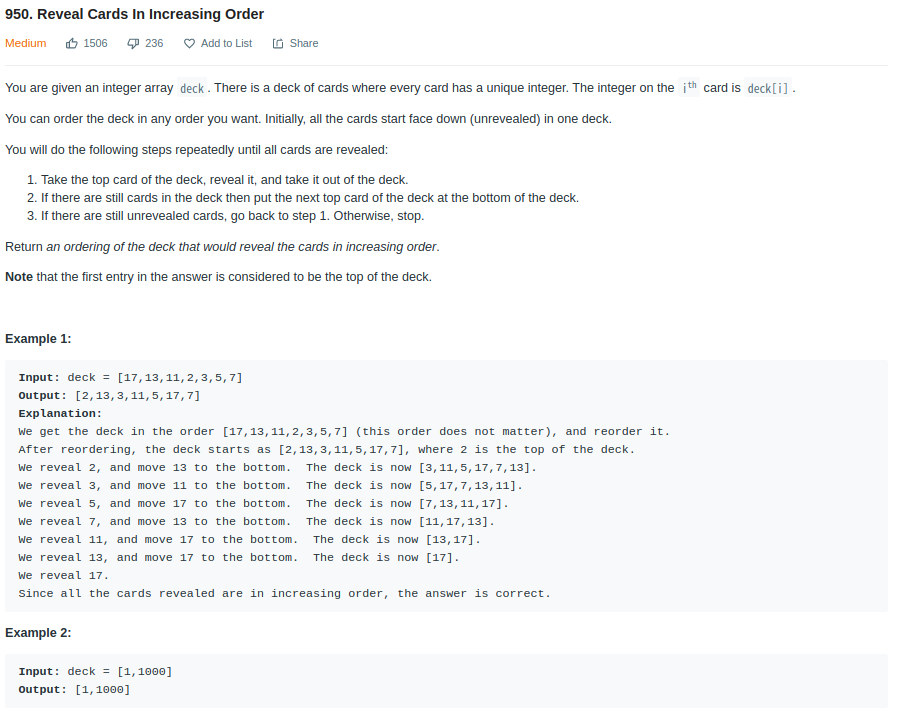This screenshot has height=720, width=899.
Task: Click the Example 1 input line with 17,13,11,2,3,5,7
Action: (131, 378)
